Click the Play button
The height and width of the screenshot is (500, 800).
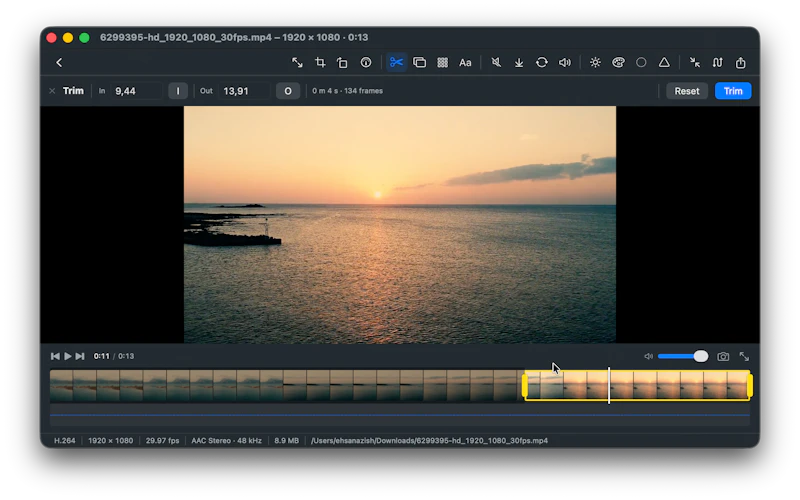(68, 356)
